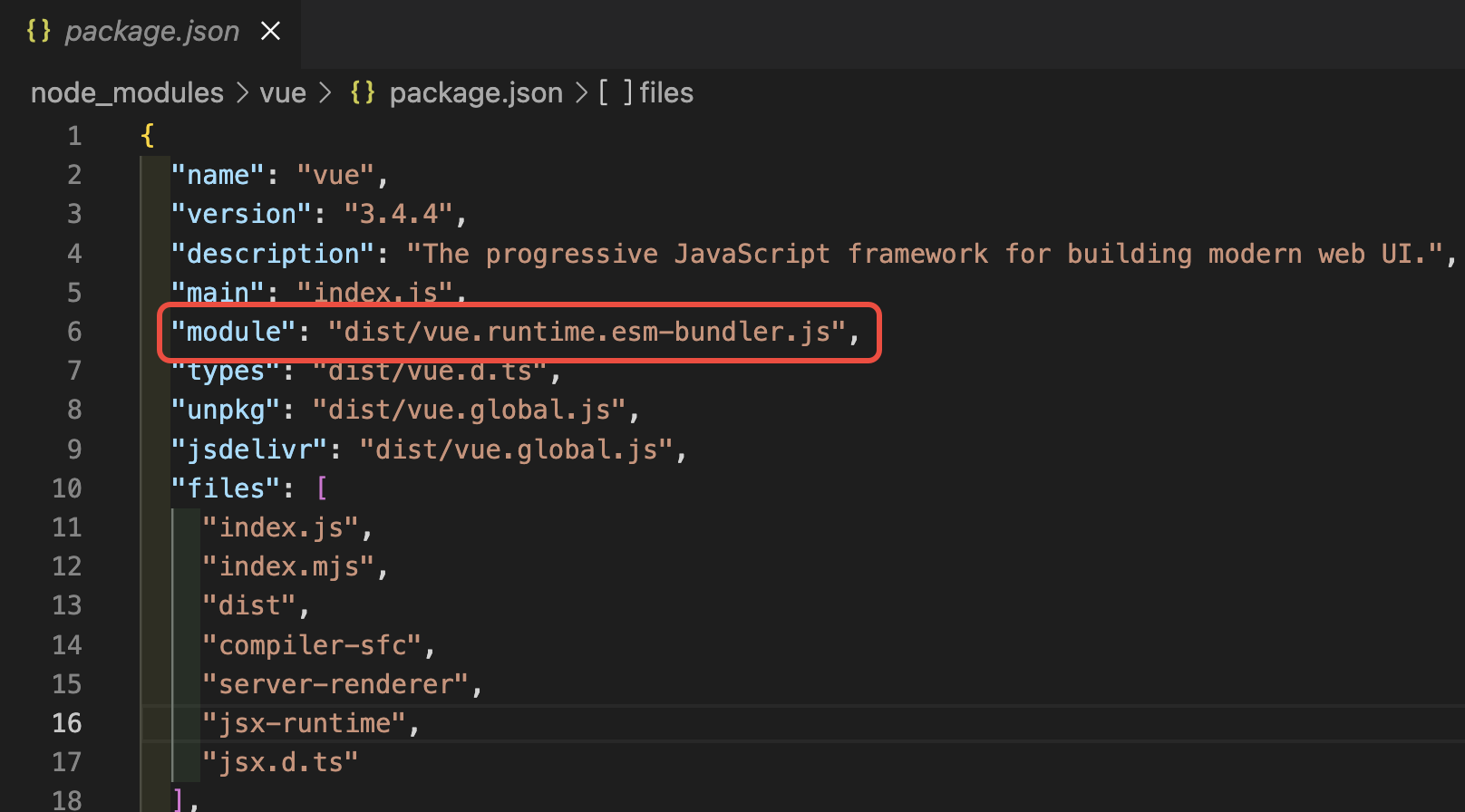This screenshot has width=1465, height=812.
Task: Click the "compiler-sfc" array entry
Action: coord(312,645)
